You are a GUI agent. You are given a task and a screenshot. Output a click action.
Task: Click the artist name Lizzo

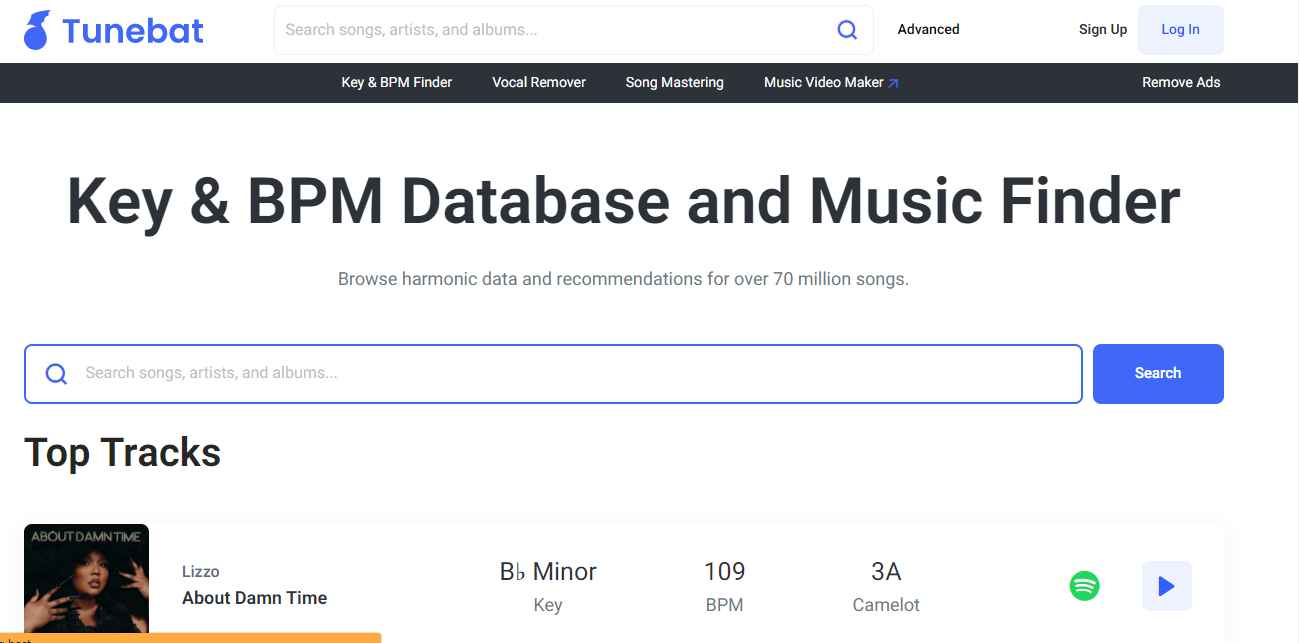click(x=201, y=572)
